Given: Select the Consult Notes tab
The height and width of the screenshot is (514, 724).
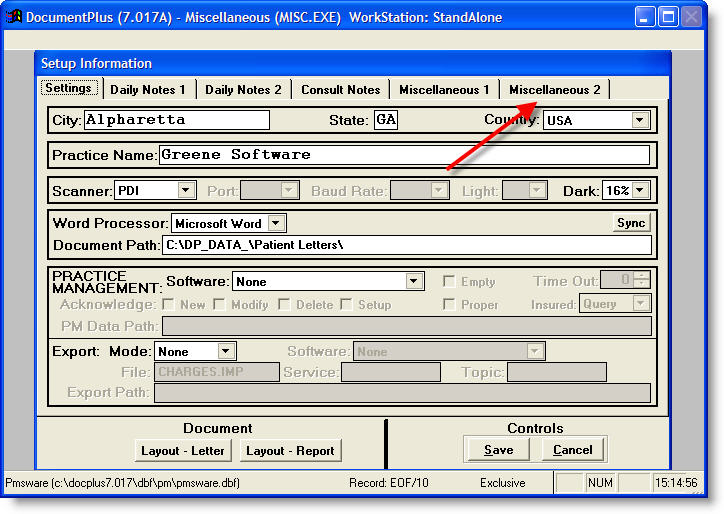Looking at the screenshot, I should (340, 90).
